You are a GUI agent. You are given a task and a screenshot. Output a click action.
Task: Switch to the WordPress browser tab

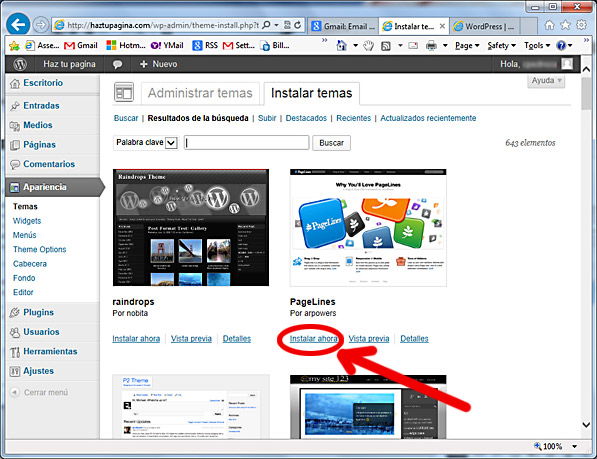484,27
